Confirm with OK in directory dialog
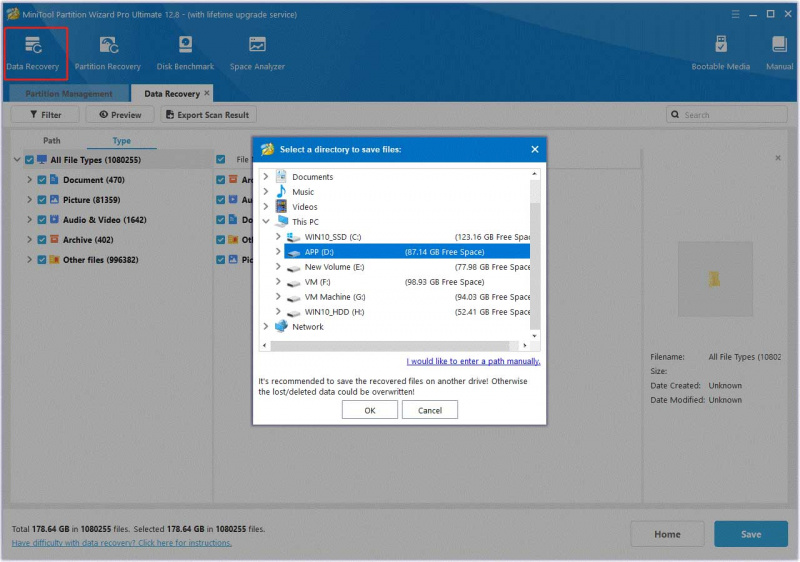The width and height of the screenshot is (800, 562). tap(370, 410)
